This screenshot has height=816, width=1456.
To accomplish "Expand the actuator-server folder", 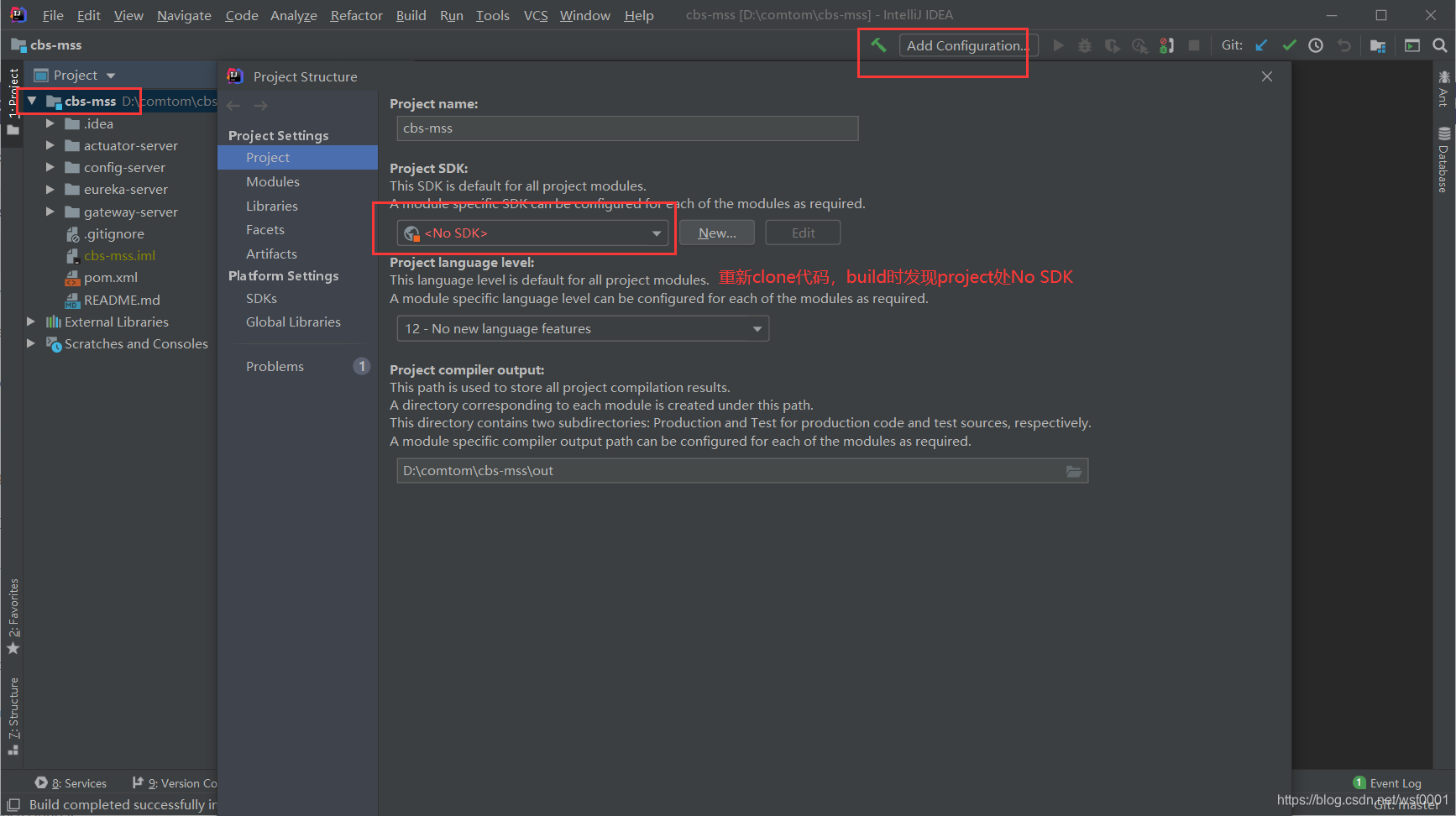I will [x=50, y=145].
